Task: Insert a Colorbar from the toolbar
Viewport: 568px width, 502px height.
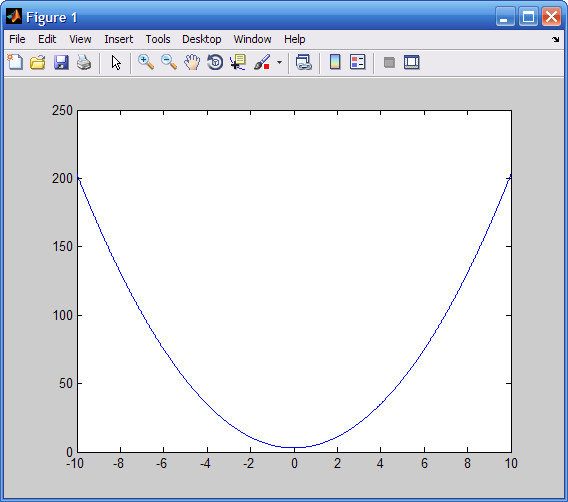Action: tap(335, 62)
